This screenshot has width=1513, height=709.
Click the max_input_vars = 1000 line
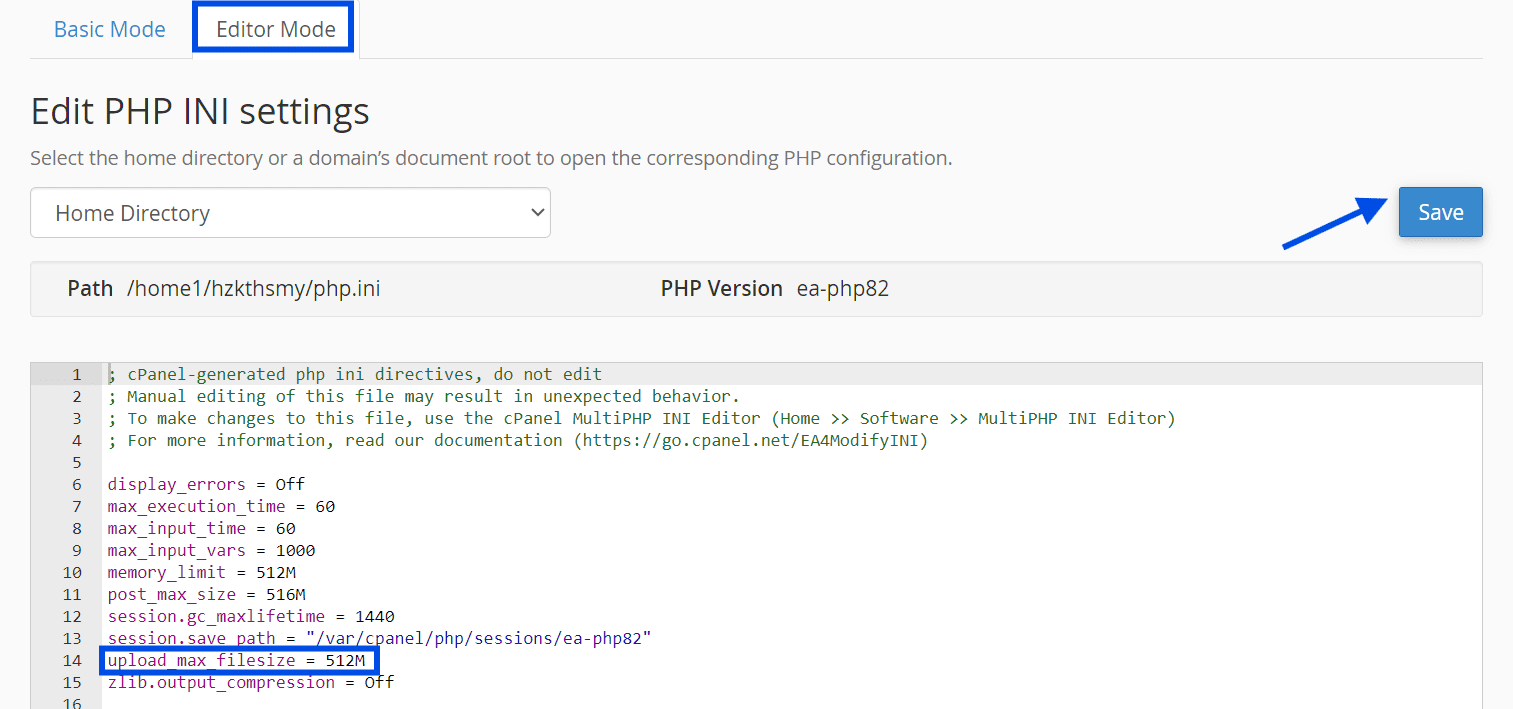point(211,550)
